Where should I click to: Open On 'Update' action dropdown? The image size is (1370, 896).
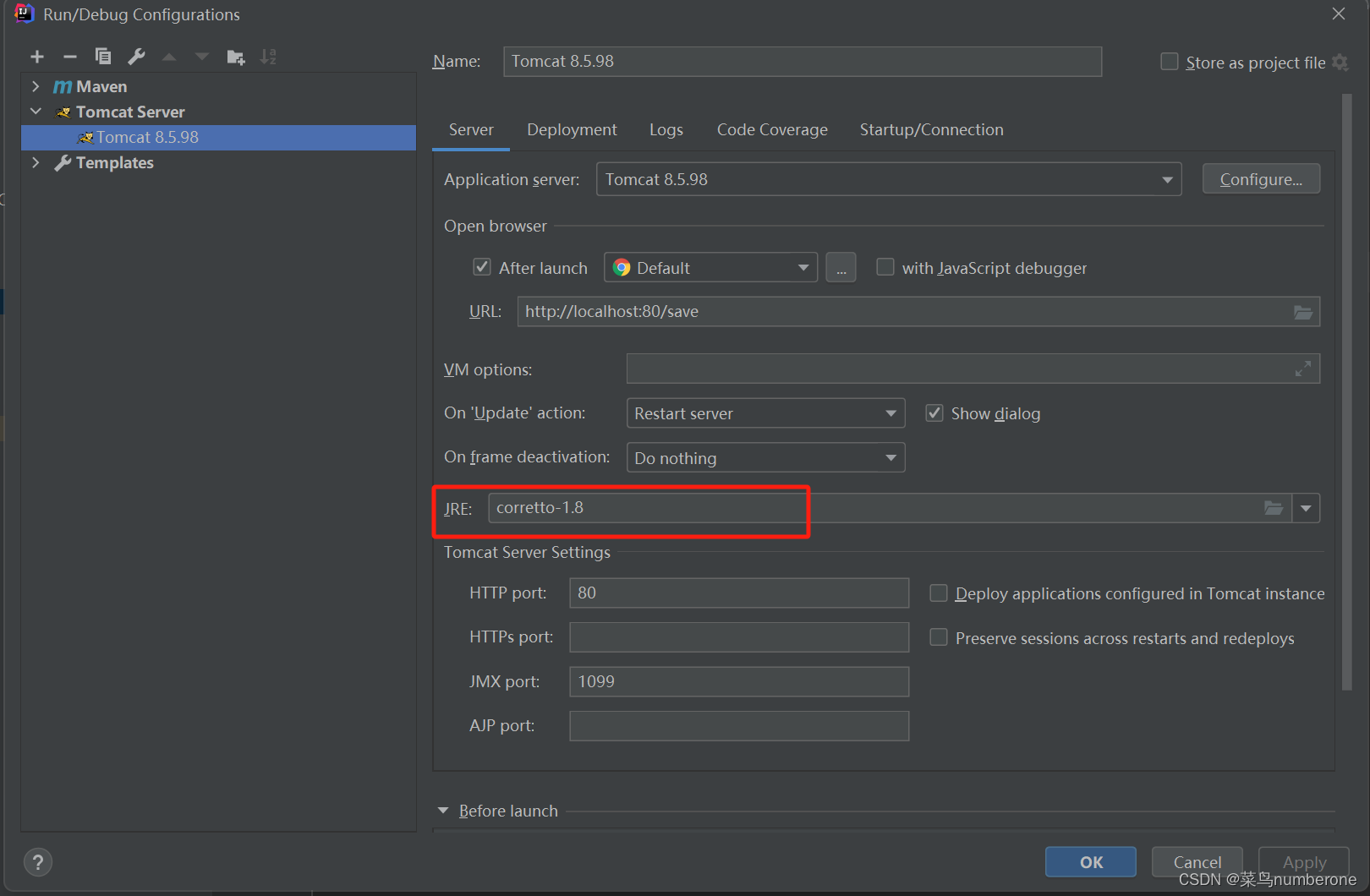pyautogui.click(x=765, y=413)
